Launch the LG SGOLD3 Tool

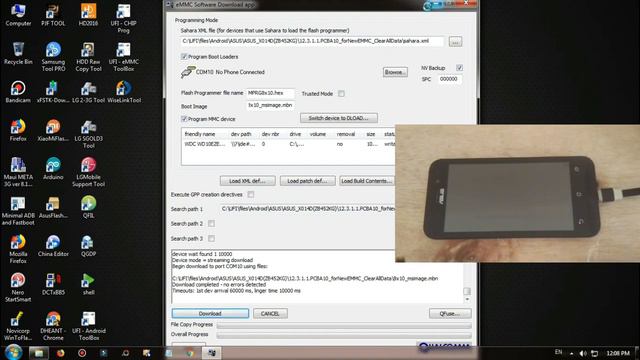click(x=88, y=134)
